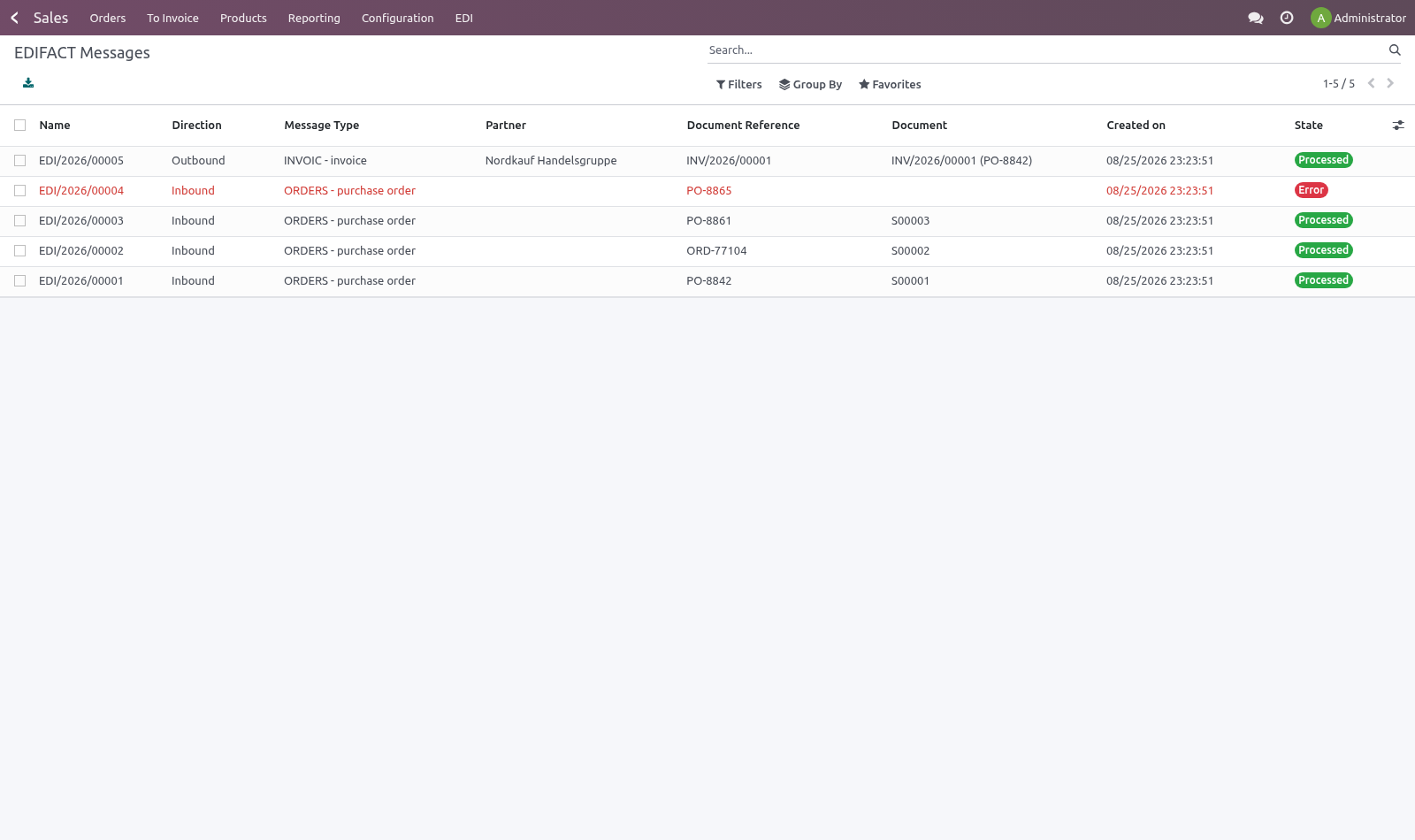Sort by State column header
The image size is (1415, 840).
pyautogui.click(x=1309, y=126)
